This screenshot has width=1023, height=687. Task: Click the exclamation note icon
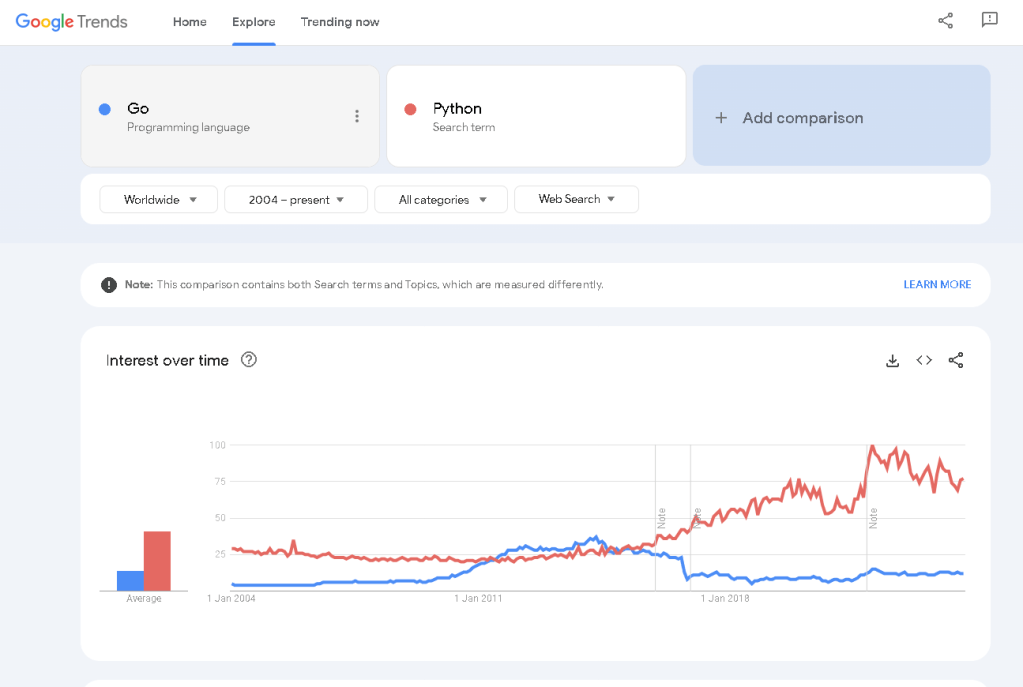(x=109, y=285)
